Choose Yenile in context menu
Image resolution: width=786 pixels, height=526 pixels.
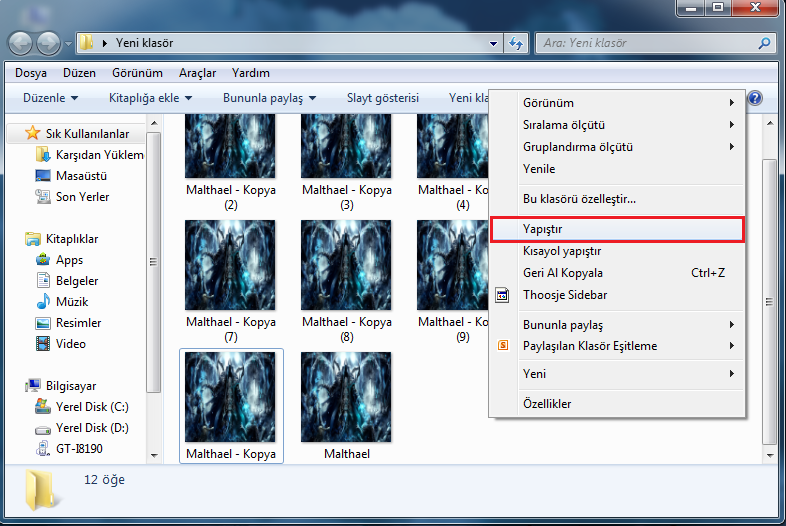[617, 169]
